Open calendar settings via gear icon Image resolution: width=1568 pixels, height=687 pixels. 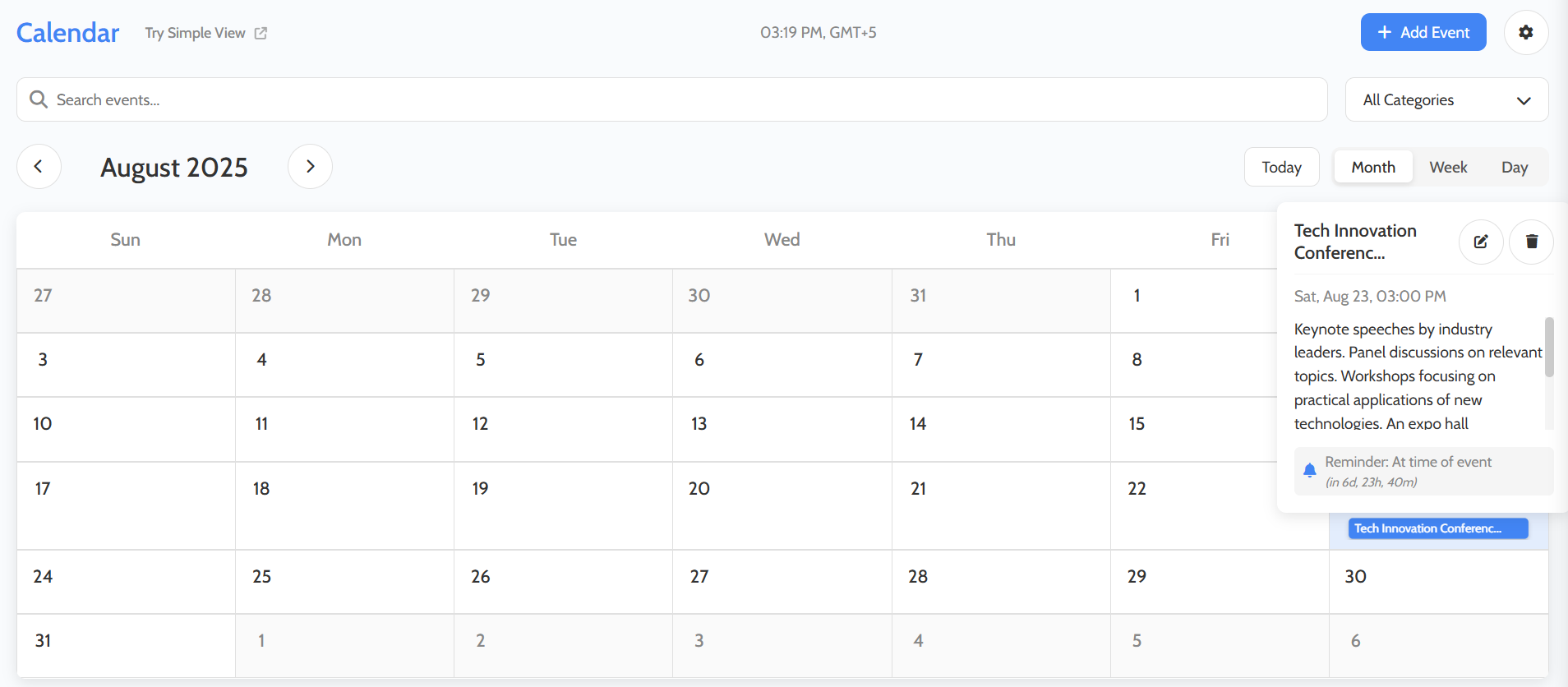pos(1526,32)
